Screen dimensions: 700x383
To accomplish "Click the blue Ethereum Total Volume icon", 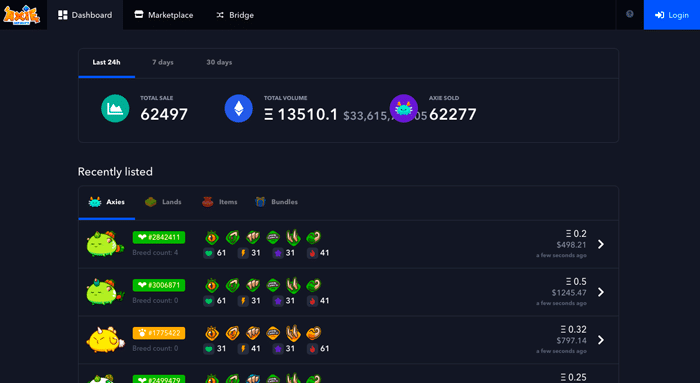I will tap(238, 108).
